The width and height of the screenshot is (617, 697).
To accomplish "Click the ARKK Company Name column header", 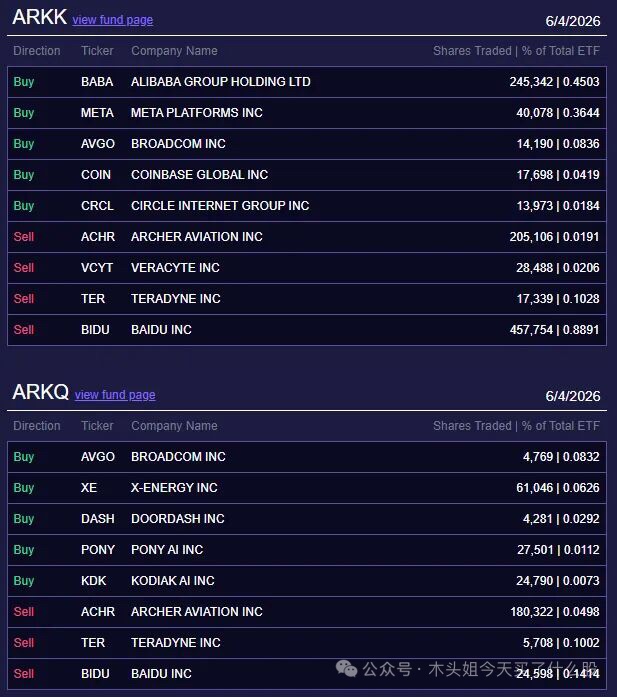I will (174, 51).
